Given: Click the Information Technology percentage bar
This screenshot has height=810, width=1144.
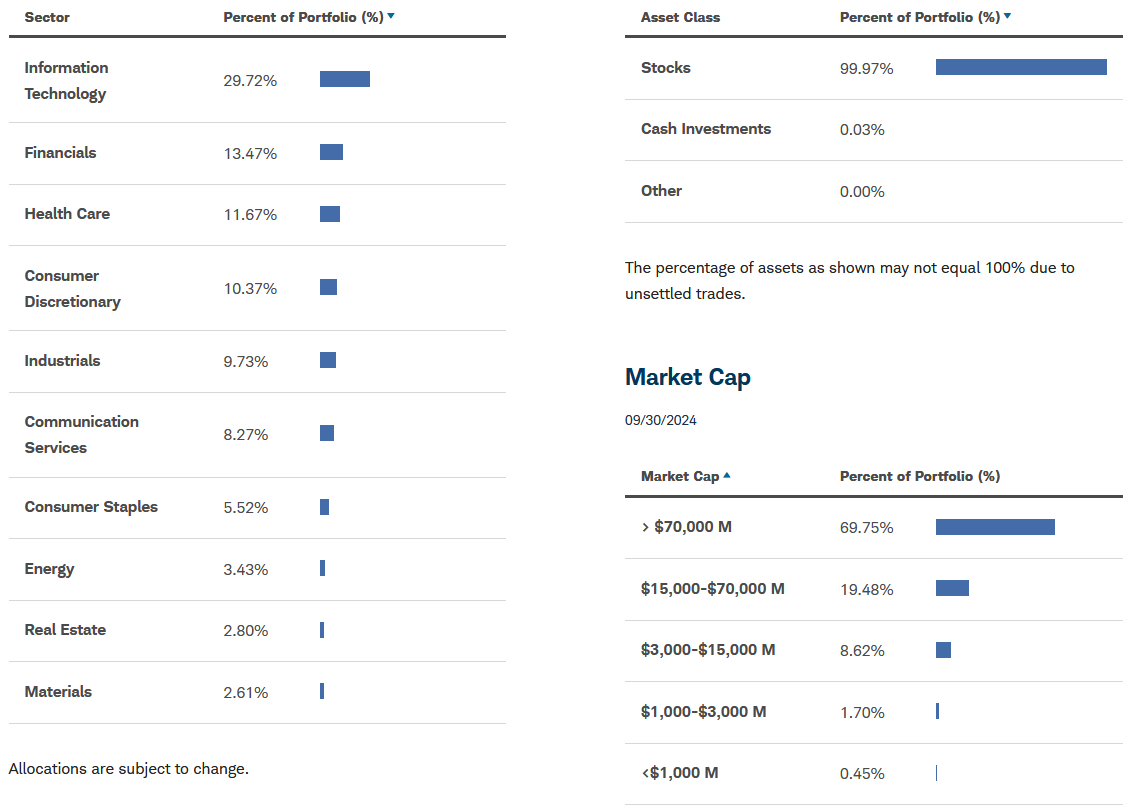Looking at the screenshot, I should click(x=344, y=79).
